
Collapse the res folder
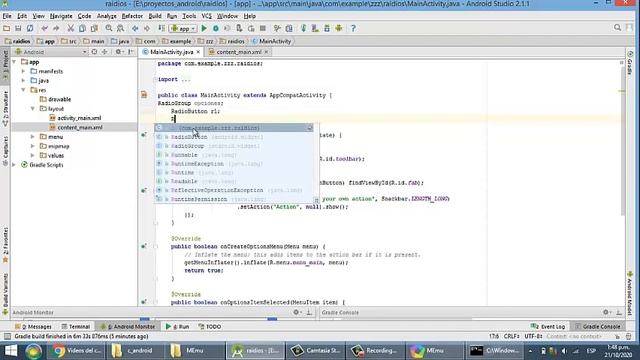pyautogui.click(x=24, y=90)
